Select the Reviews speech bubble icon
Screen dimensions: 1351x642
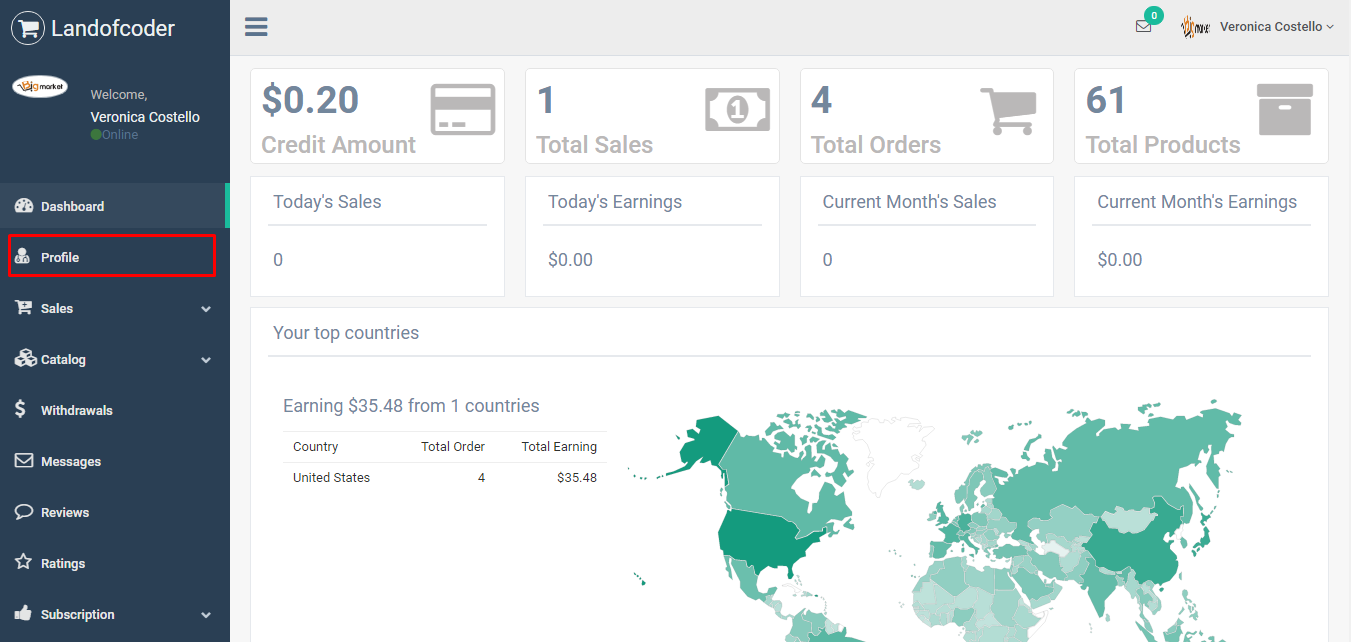[22, 512]
